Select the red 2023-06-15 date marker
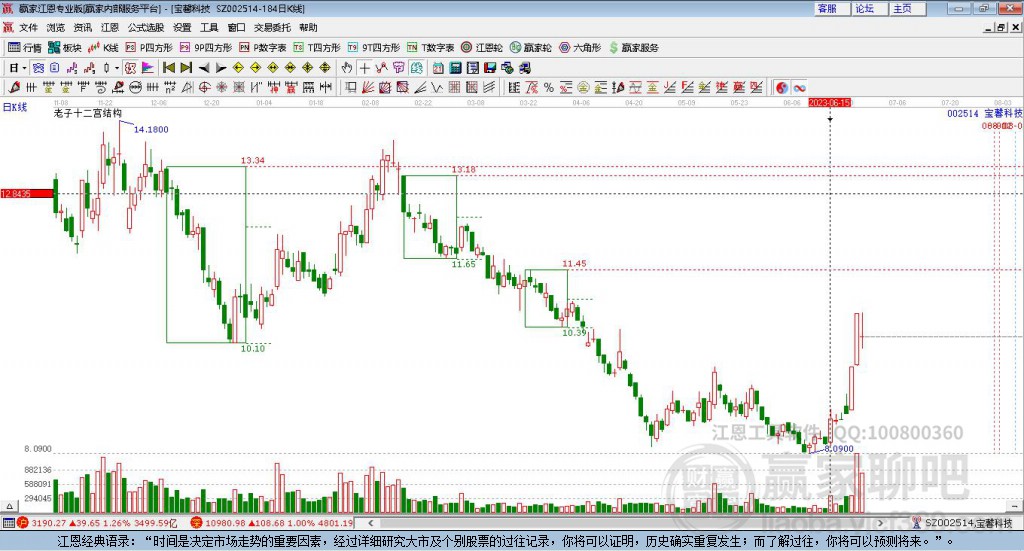Viewport: 1024px width, 551px height. coord(829,102)
